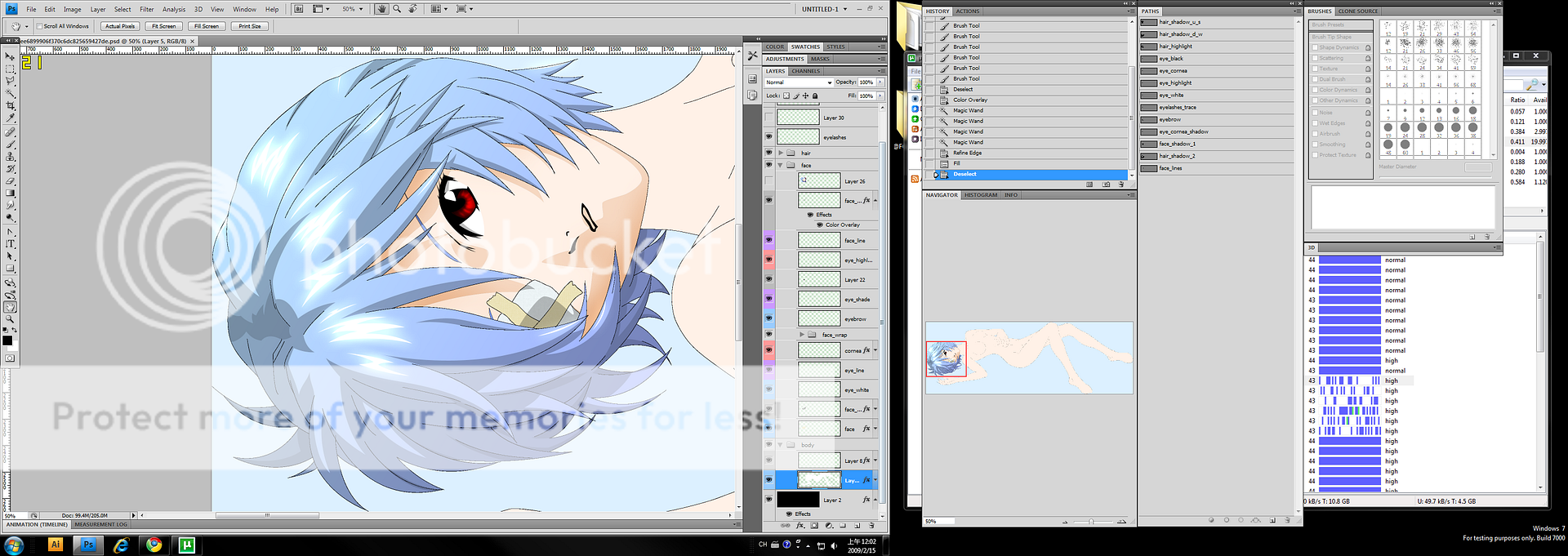Viewport: 1568px width, 556px height.
Task: Switch to the Channels tab
Action: click(805, 71)
